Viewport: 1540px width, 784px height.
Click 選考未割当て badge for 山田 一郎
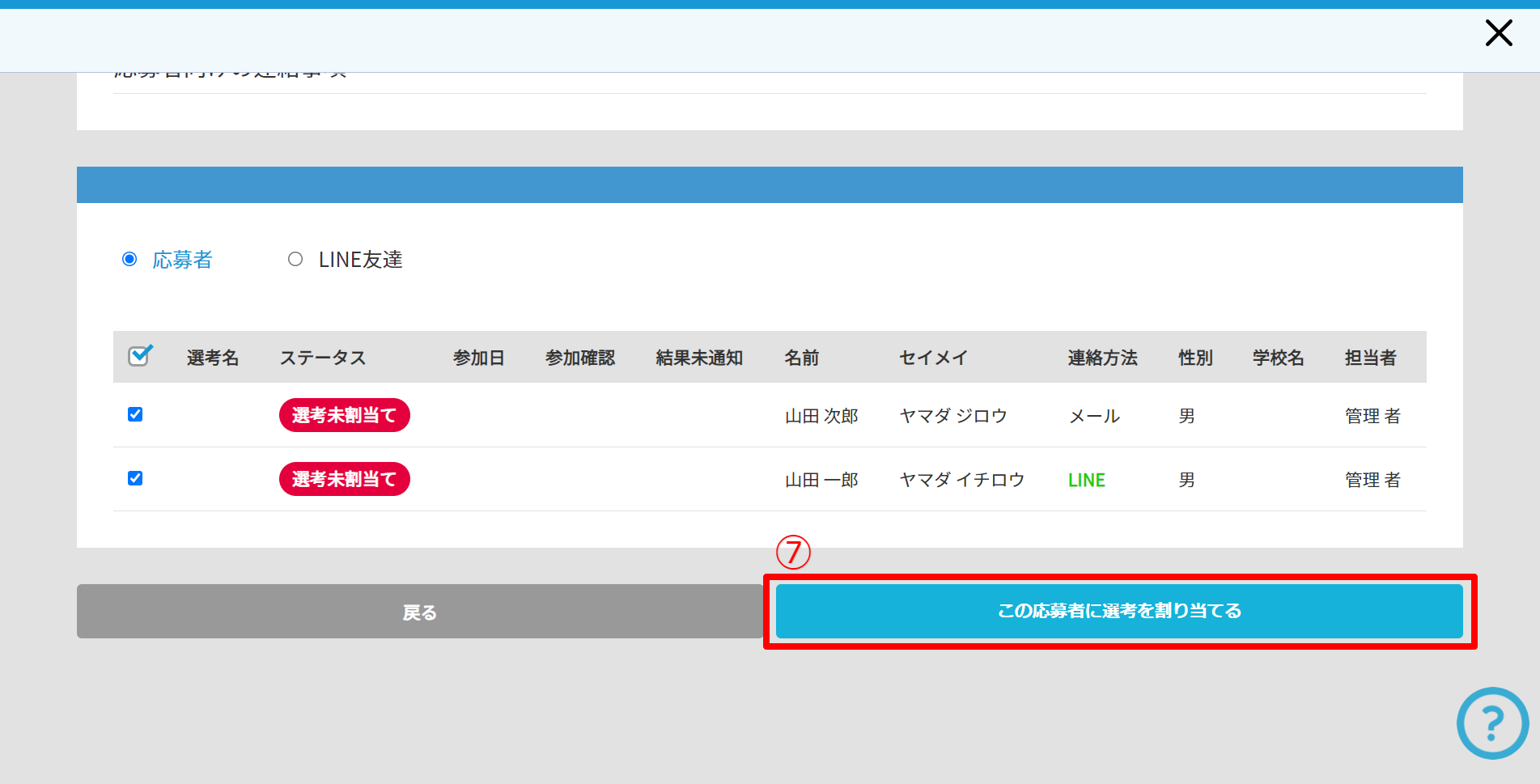click(x=344, y=479)
